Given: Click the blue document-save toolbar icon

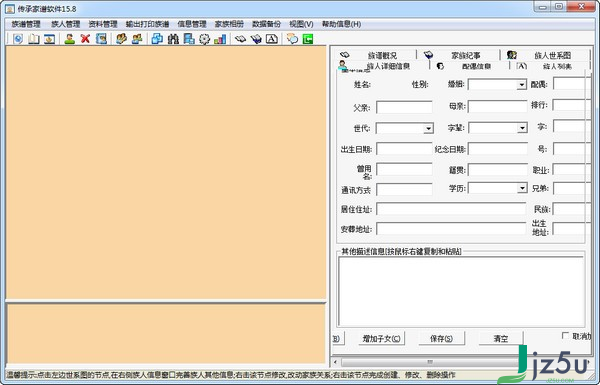Looking at the screenshot, I should point(189,39).
